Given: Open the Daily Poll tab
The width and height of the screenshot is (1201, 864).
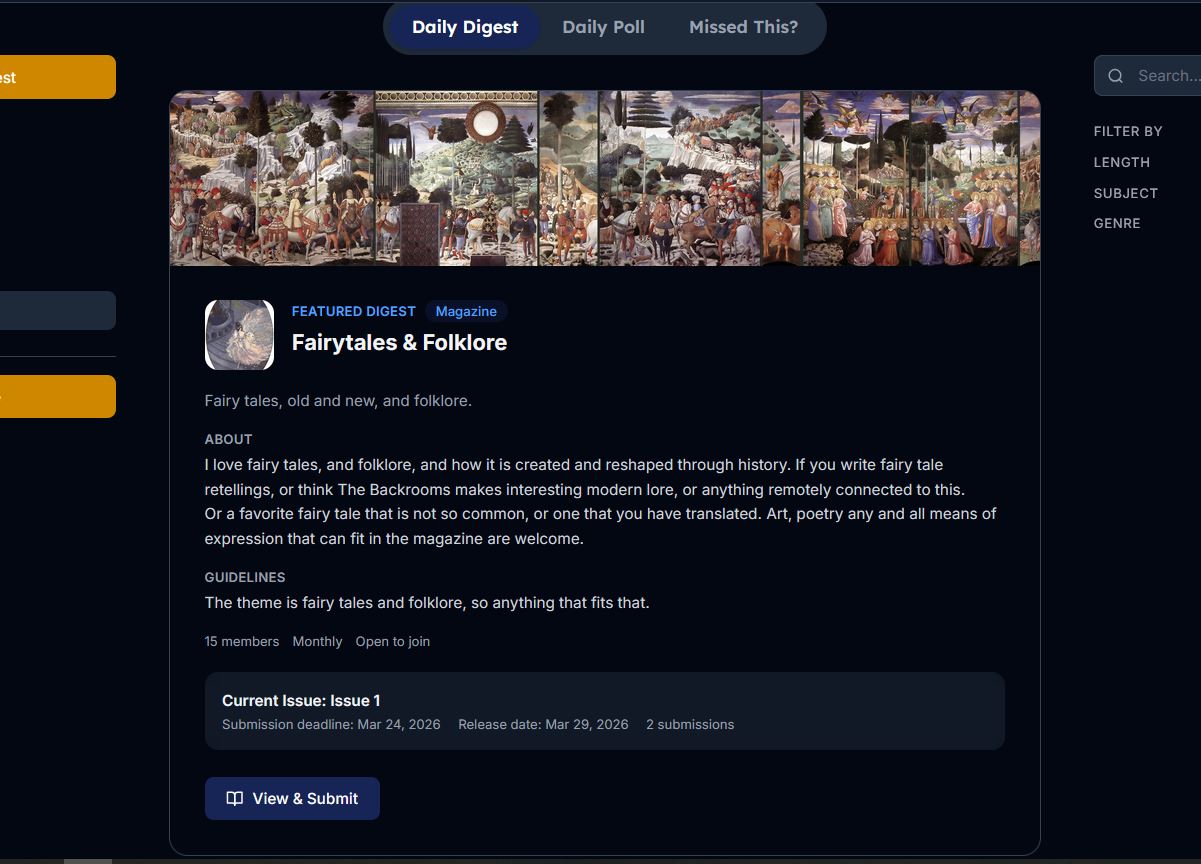Looking at the screenshot, I should (603, 27).
